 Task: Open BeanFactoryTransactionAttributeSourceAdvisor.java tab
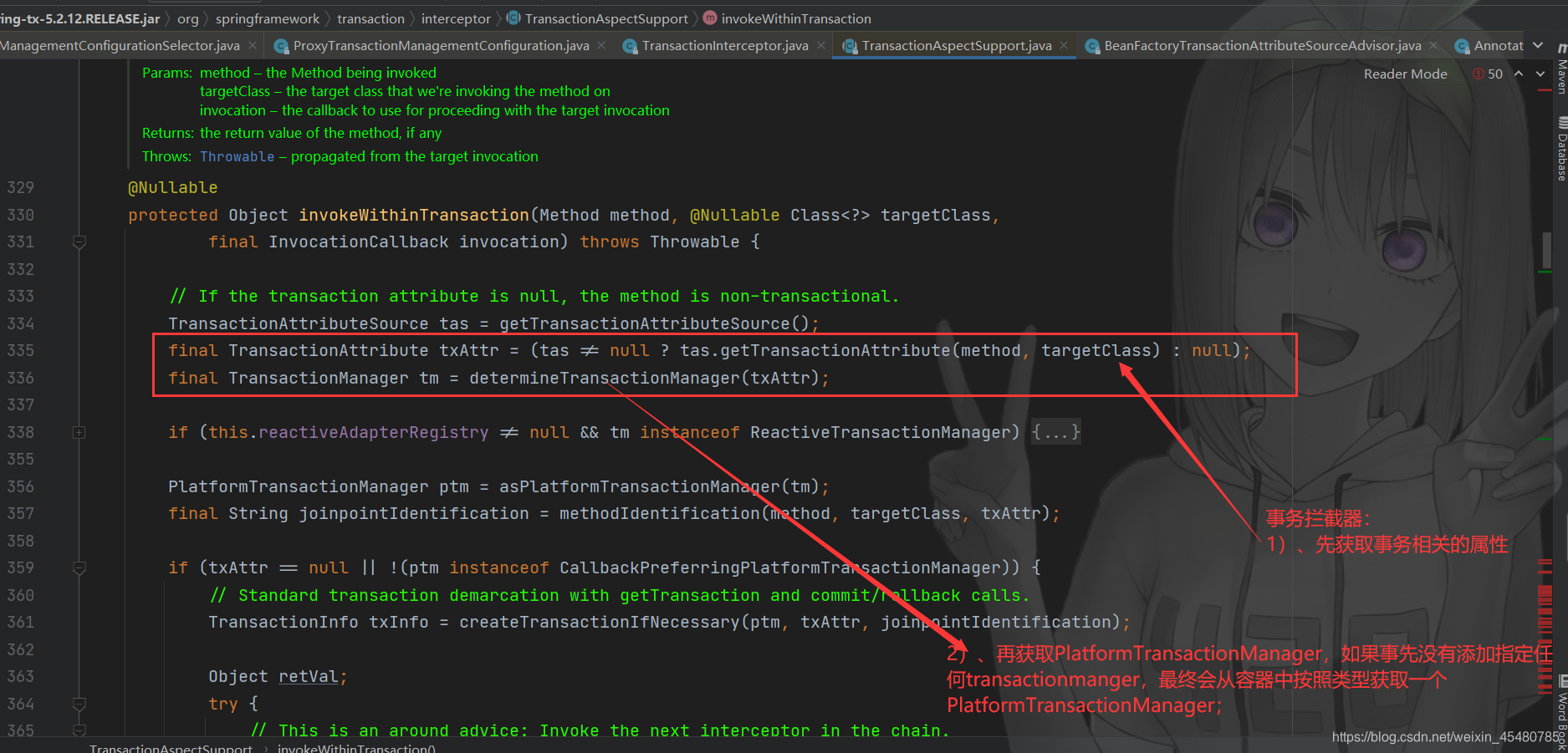[x=1262, y=46]
